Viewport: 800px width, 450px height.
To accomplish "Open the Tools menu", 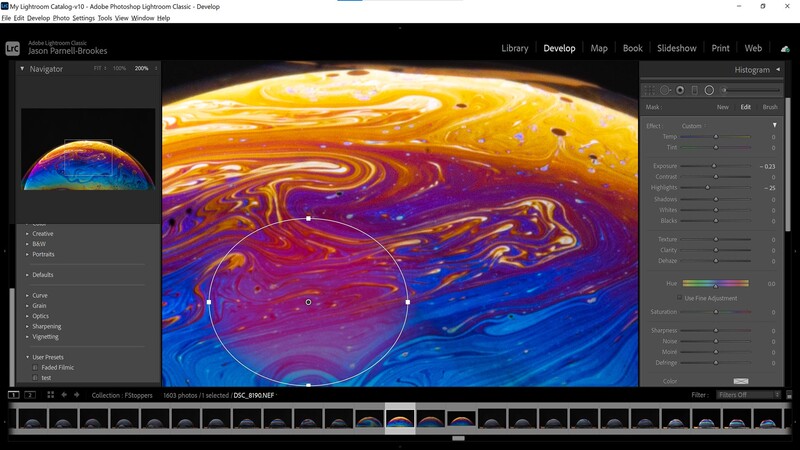I will (x=105, y=18).
